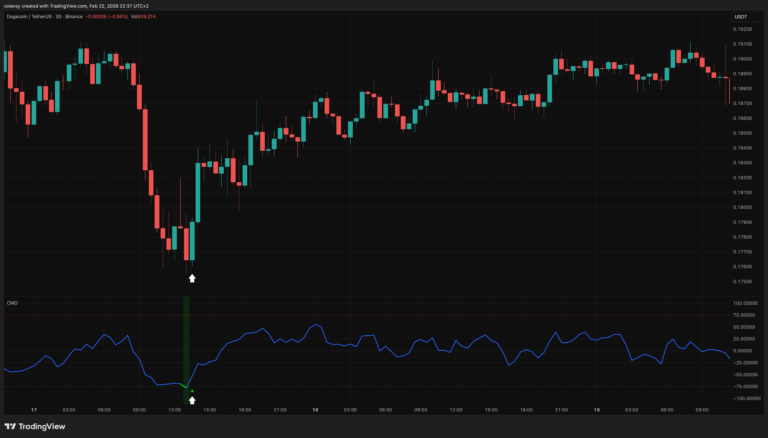
Task: Click the white arrow below the candlestick low
Action: tap(192, 278)
